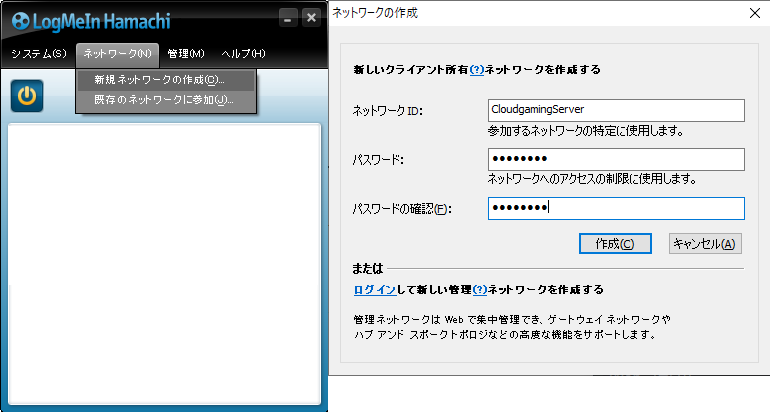This screenshot has width=770, height=412.
Task: Follow the ログイン link
Action: pos(375,290)
